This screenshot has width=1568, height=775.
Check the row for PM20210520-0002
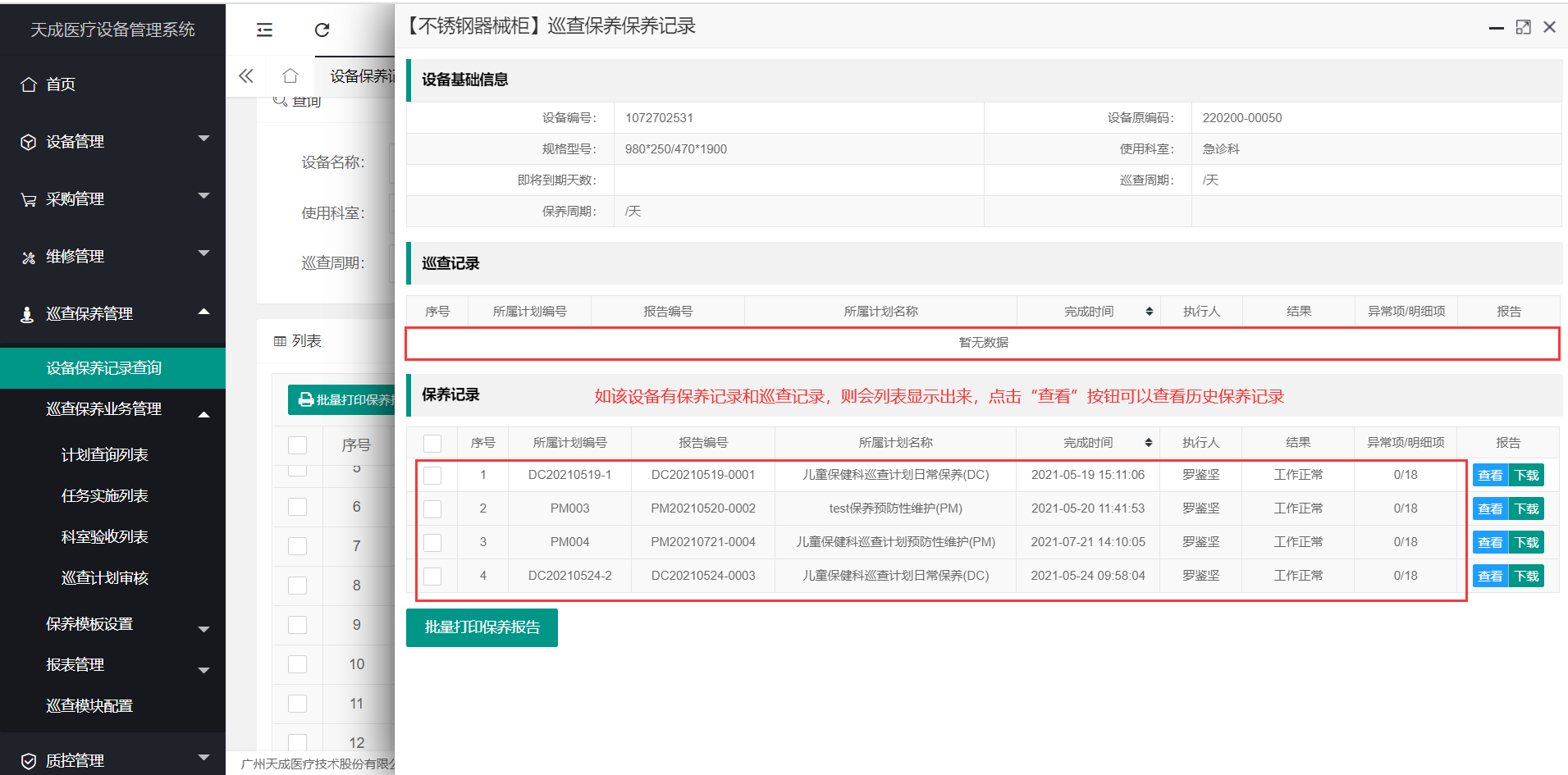[432, 509]
